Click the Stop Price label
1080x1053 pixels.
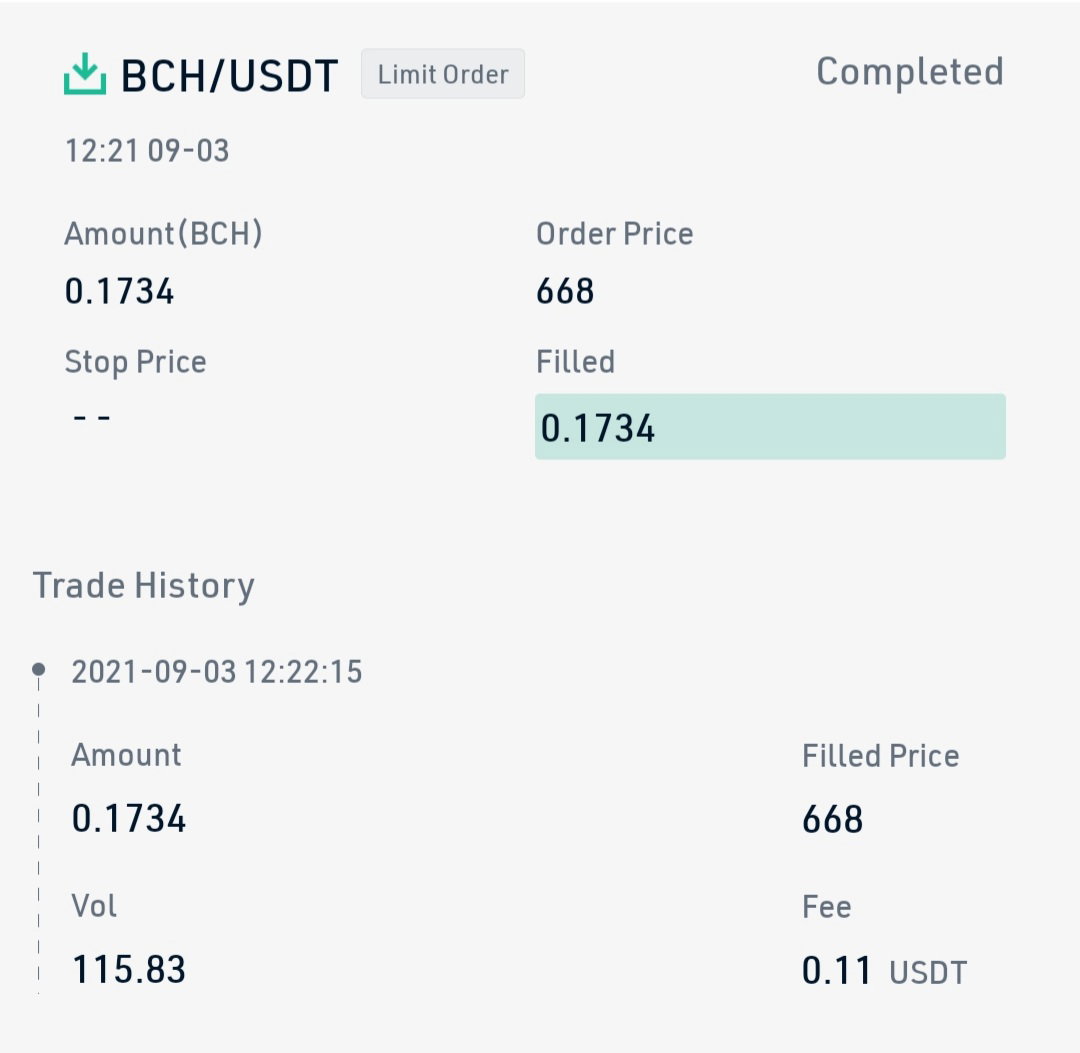click(x=135, y=362)
